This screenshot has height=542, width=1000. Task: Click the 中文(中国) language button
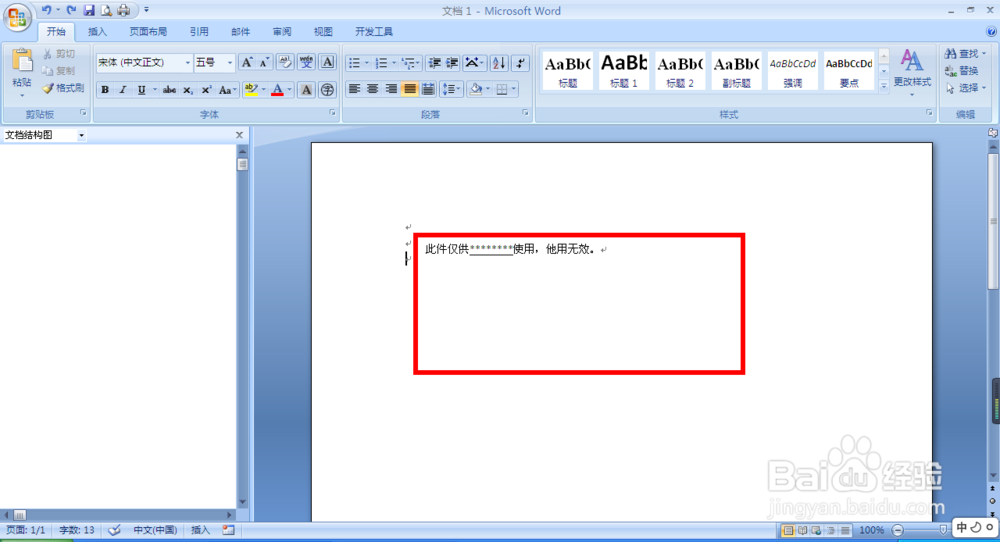(x=155, y=530)
